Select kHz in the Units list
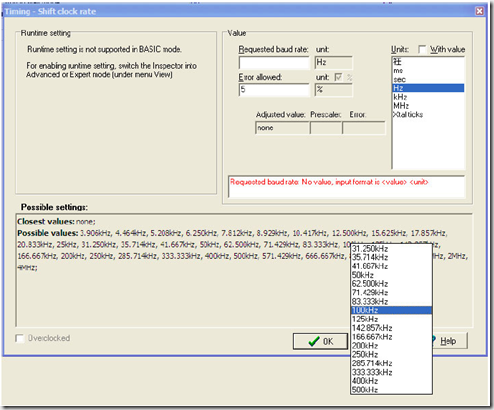The width and height of the screenshot is (494, 410). pyautogui.click(x=428, y=97)
